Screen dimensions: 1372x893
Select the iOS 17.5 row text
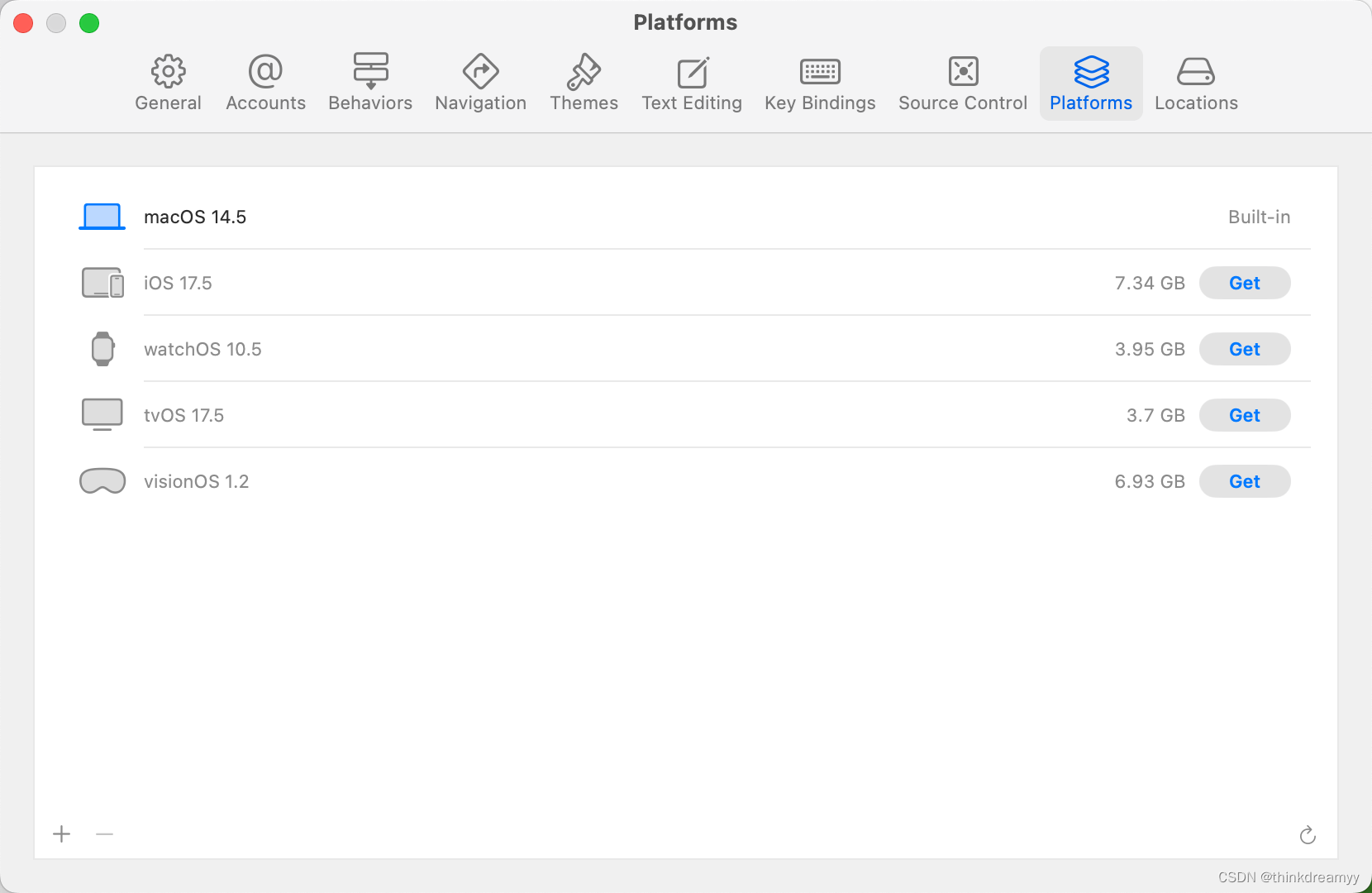(x=178, y=283)
